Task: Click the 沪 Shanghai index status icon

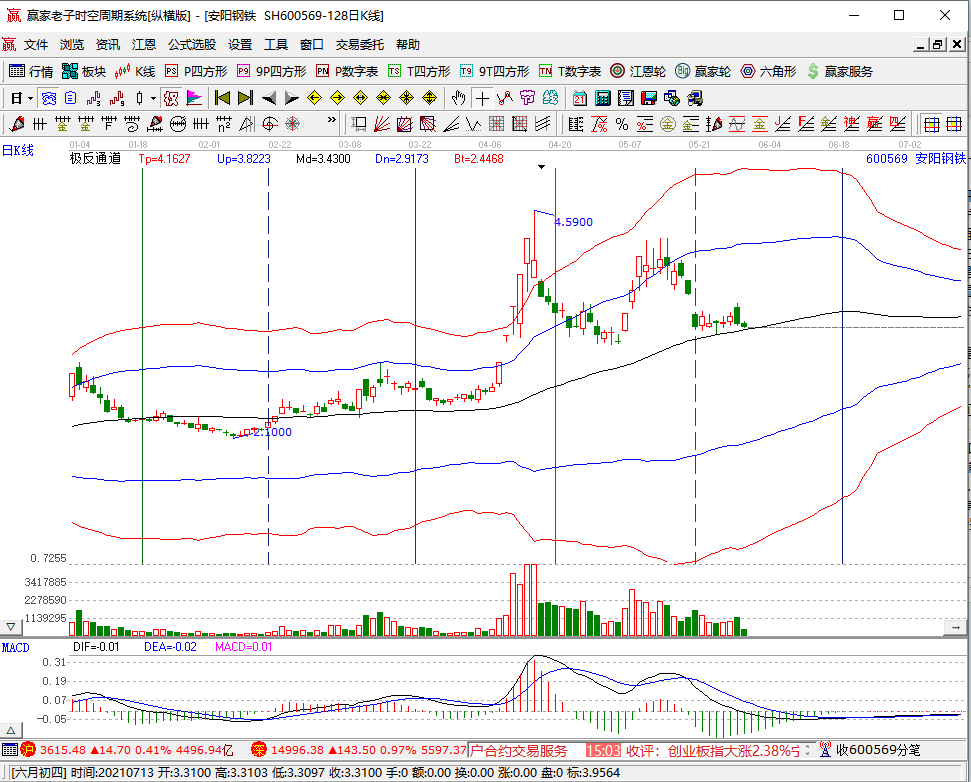Action: 28,750
